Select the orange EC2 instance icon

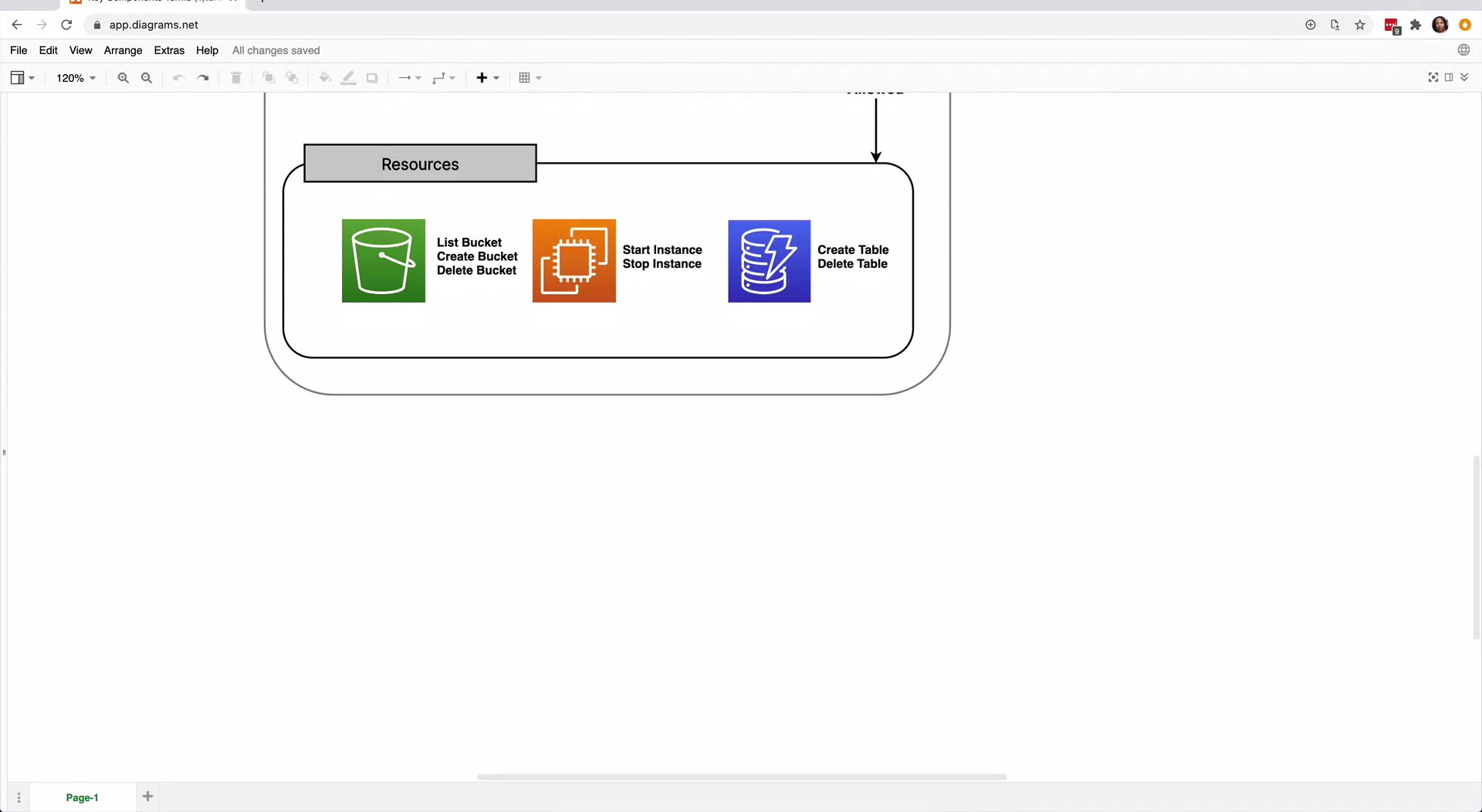(x=574, y=261)
